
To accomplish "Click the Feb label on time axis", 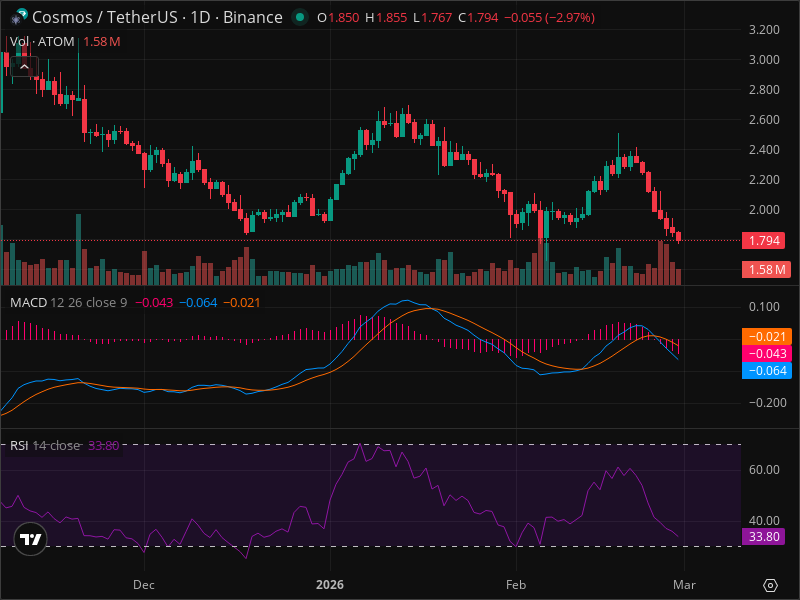I will [x=516, y=585].
